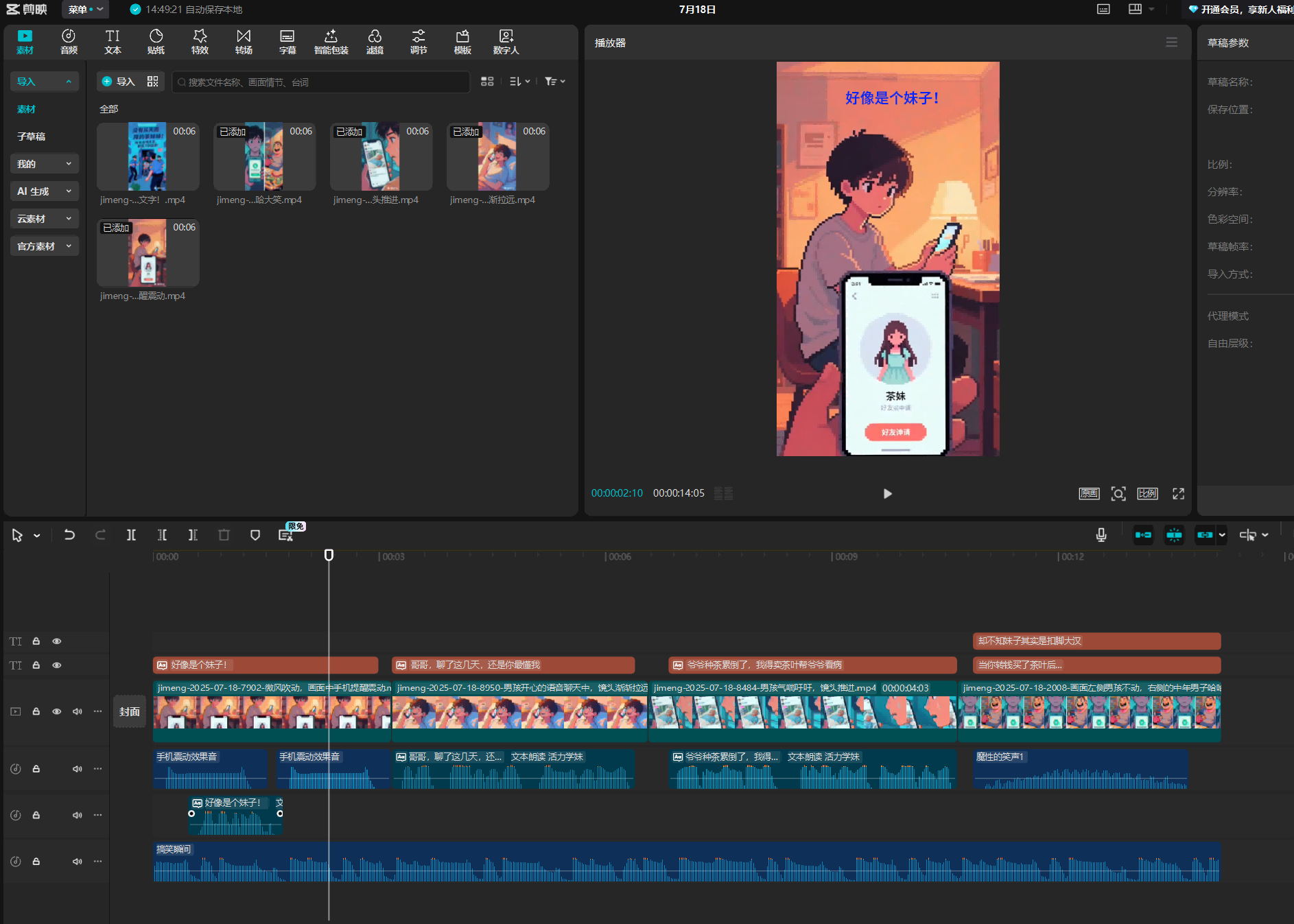Select the jimeng 文字 mp4 thumbnail
This screenshot has height=924, width=1294.
coord(148,156)
